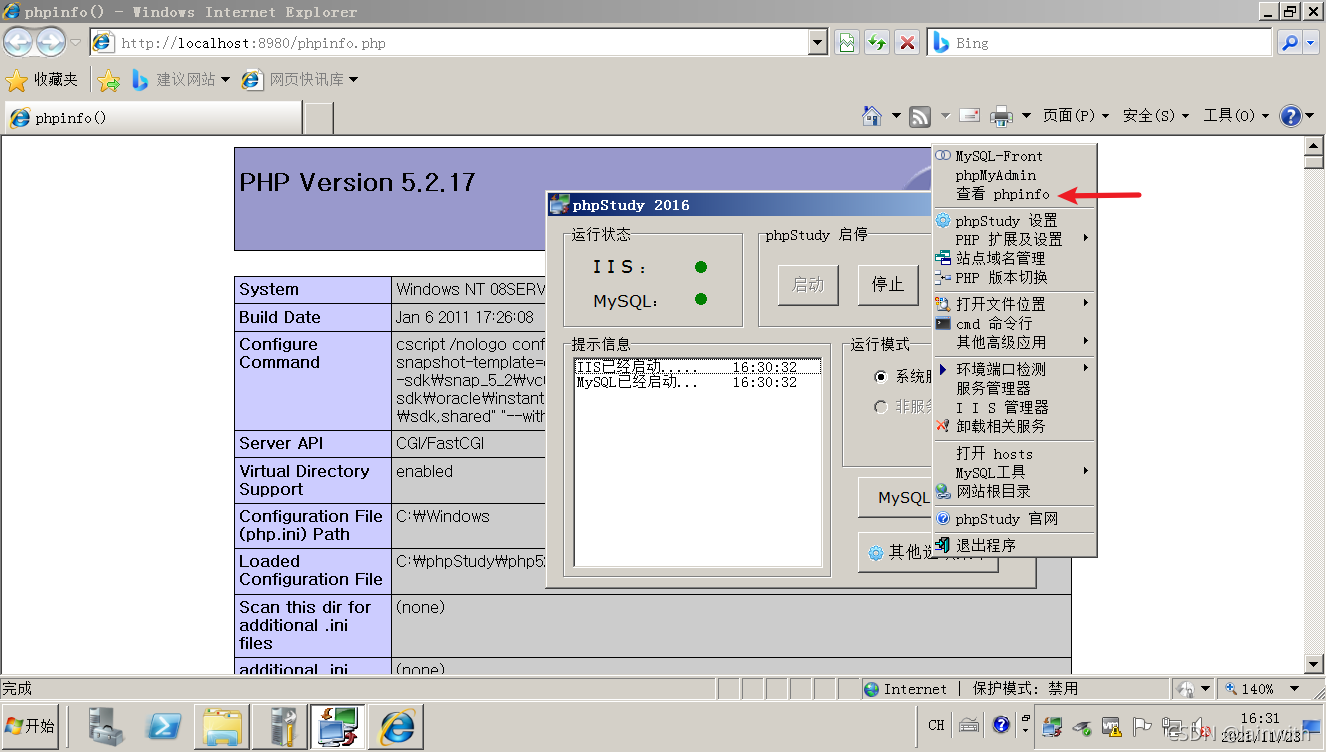Viewport: 1326px width, 752px height.
Task: Go back with the IE back arrow
Action: pos(18,42)
